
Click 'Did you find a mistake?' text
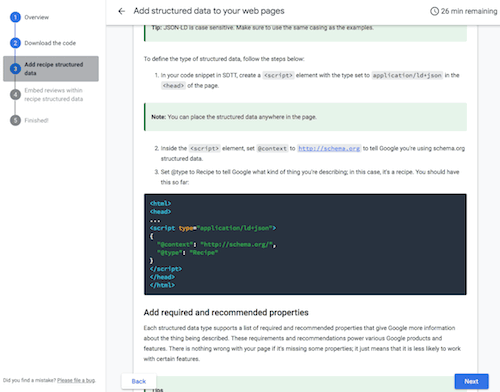coord(29,380)
